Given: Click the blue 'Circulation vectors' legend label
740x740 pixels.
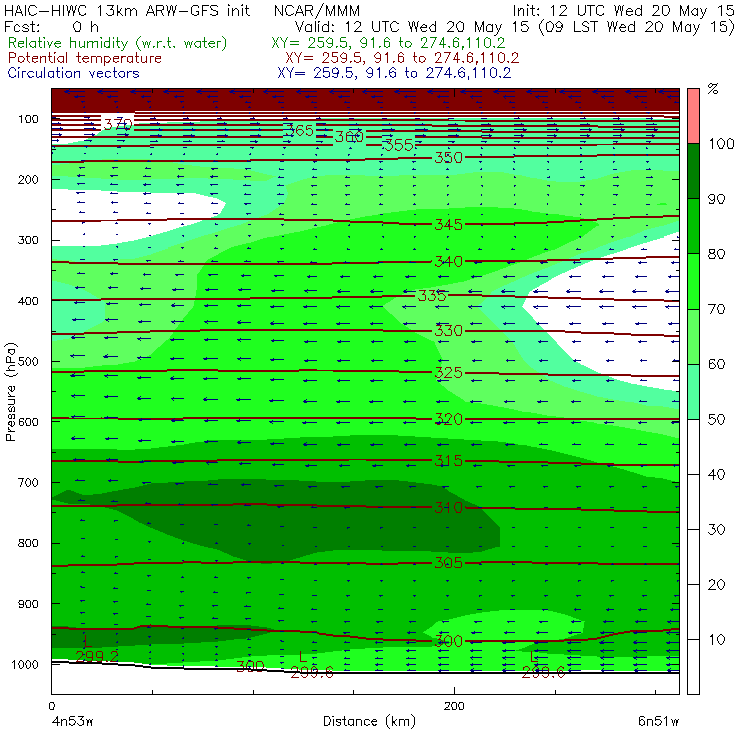Looking at the screenshot, I should [73, 73].
